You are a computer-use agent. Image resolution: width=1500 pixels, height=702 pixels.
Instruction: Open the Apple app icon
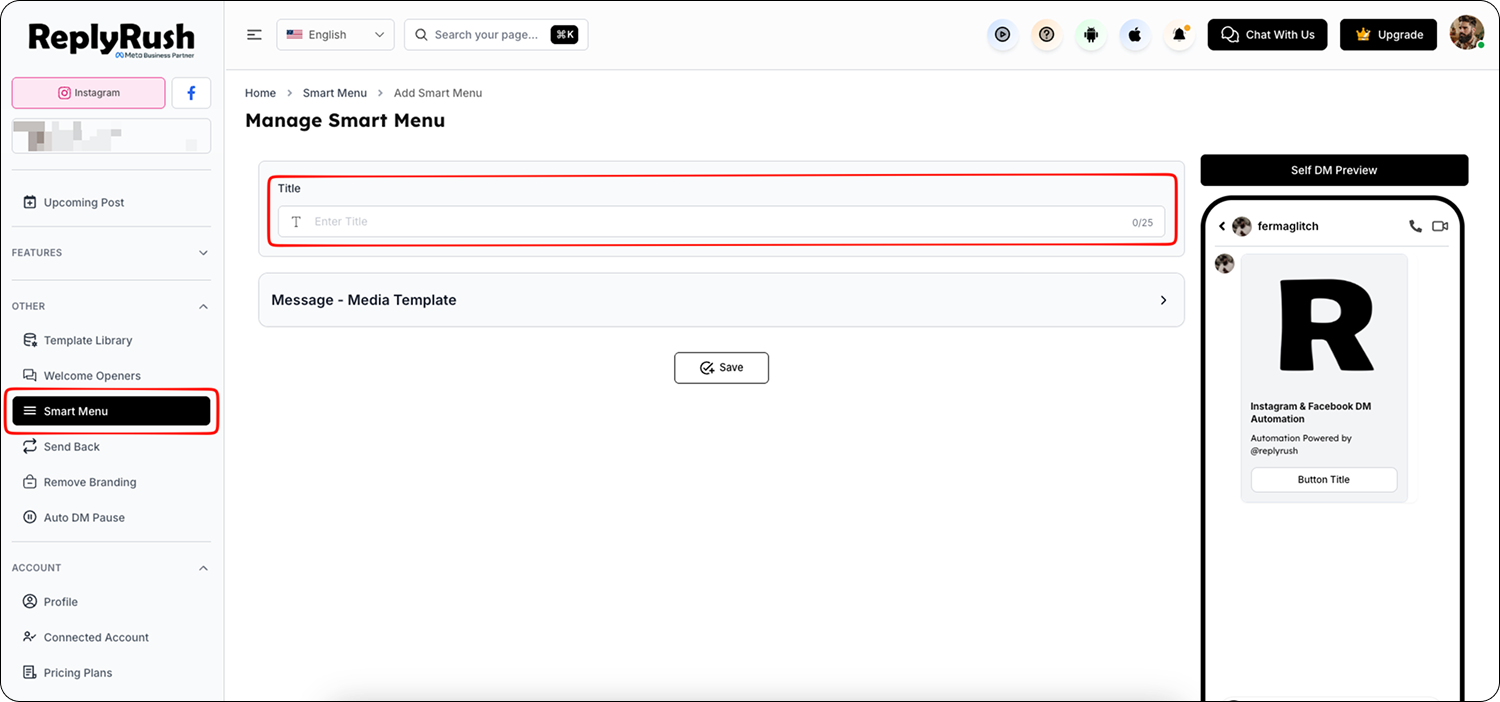point(1135,34)
